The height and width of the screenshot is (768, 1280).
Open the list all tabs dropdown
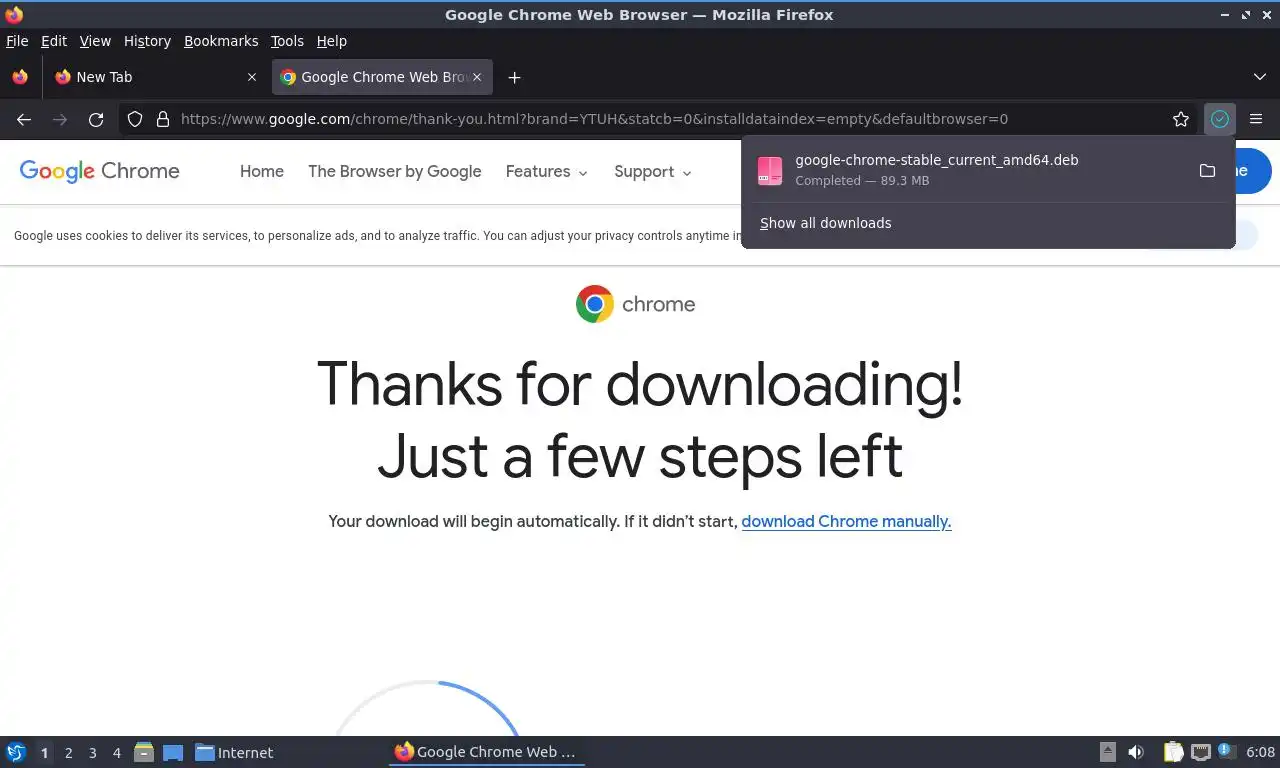[x=1259, y=77]
